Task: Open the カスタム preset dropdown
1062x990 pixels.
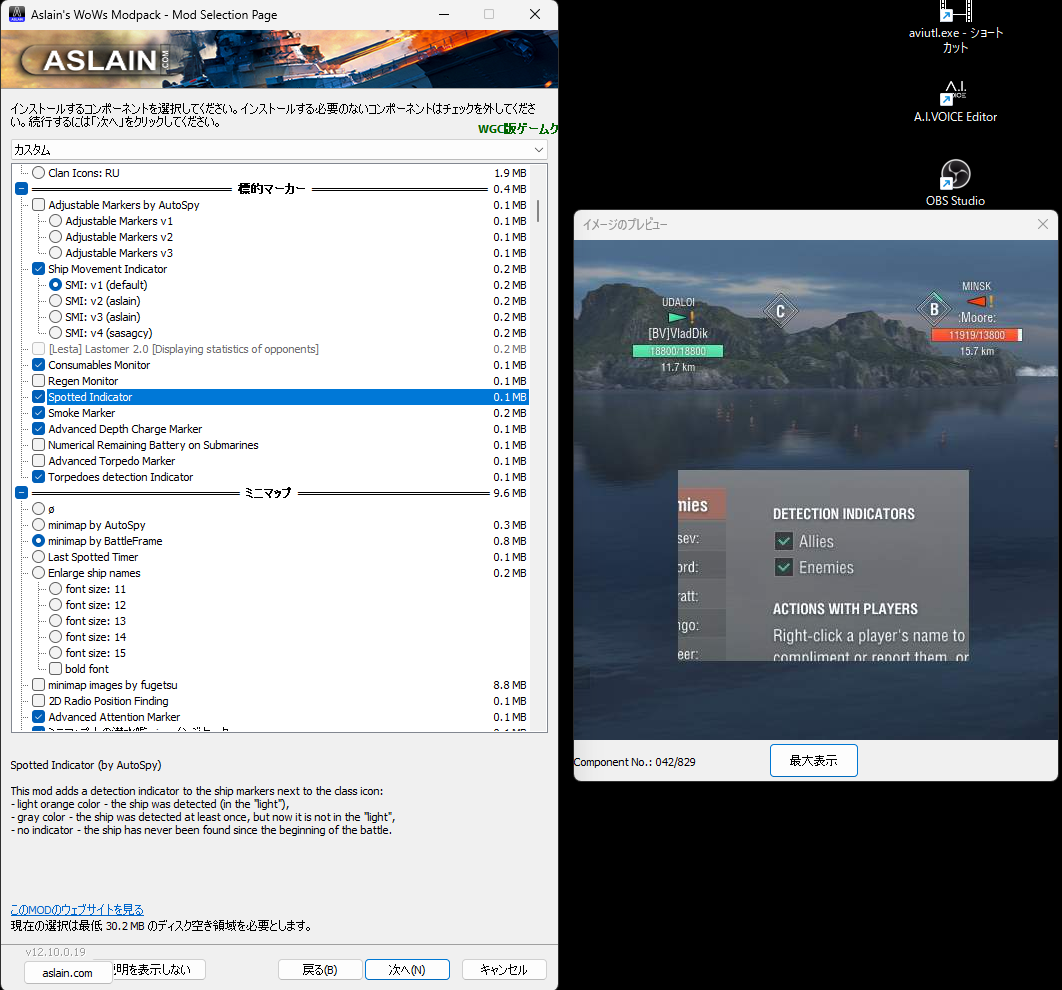Action: coord(540,149)
